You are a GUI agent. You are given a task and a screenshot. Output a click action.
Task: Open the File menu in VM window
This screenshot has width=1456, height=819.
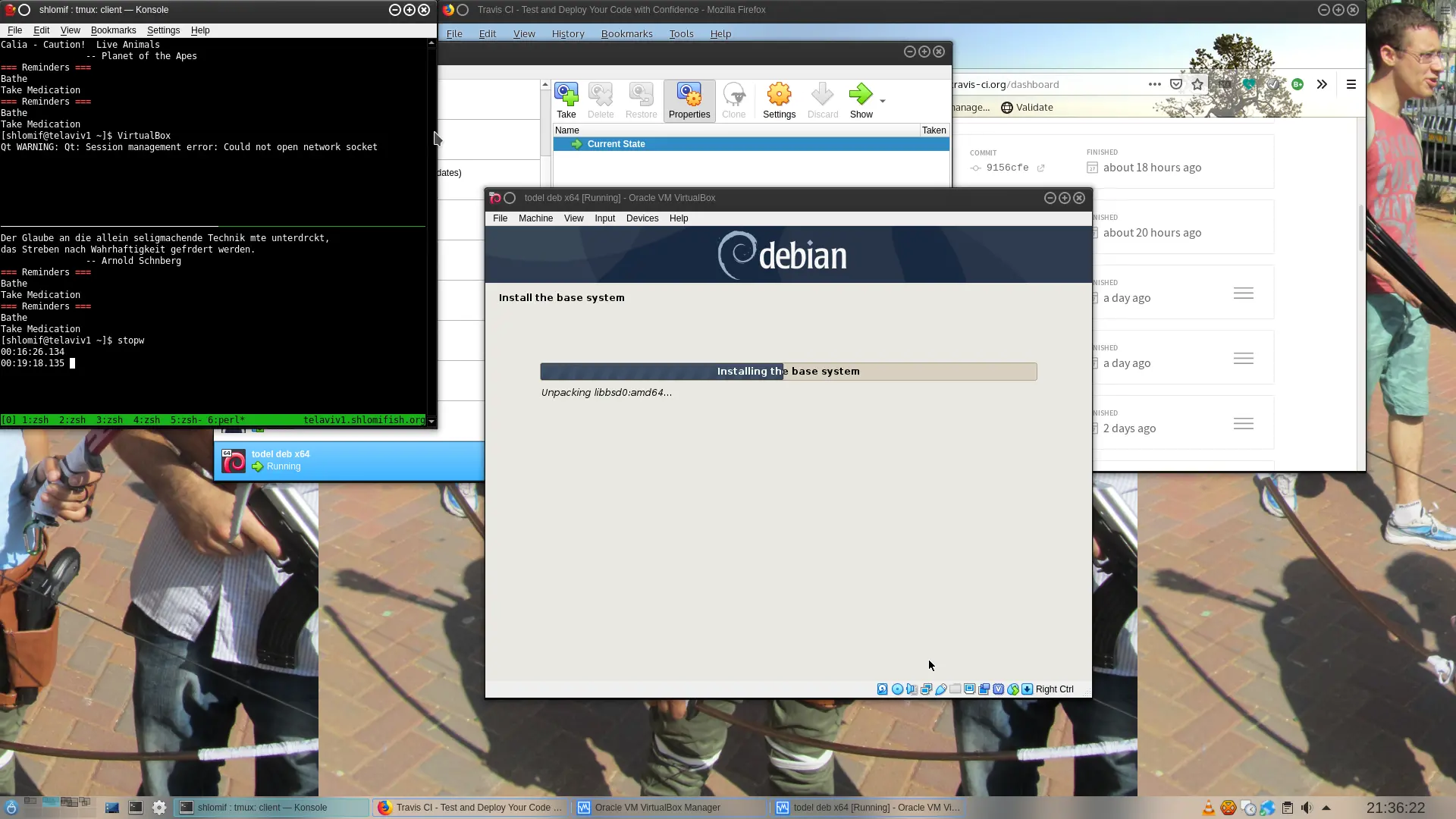click(x=500, y=218)
